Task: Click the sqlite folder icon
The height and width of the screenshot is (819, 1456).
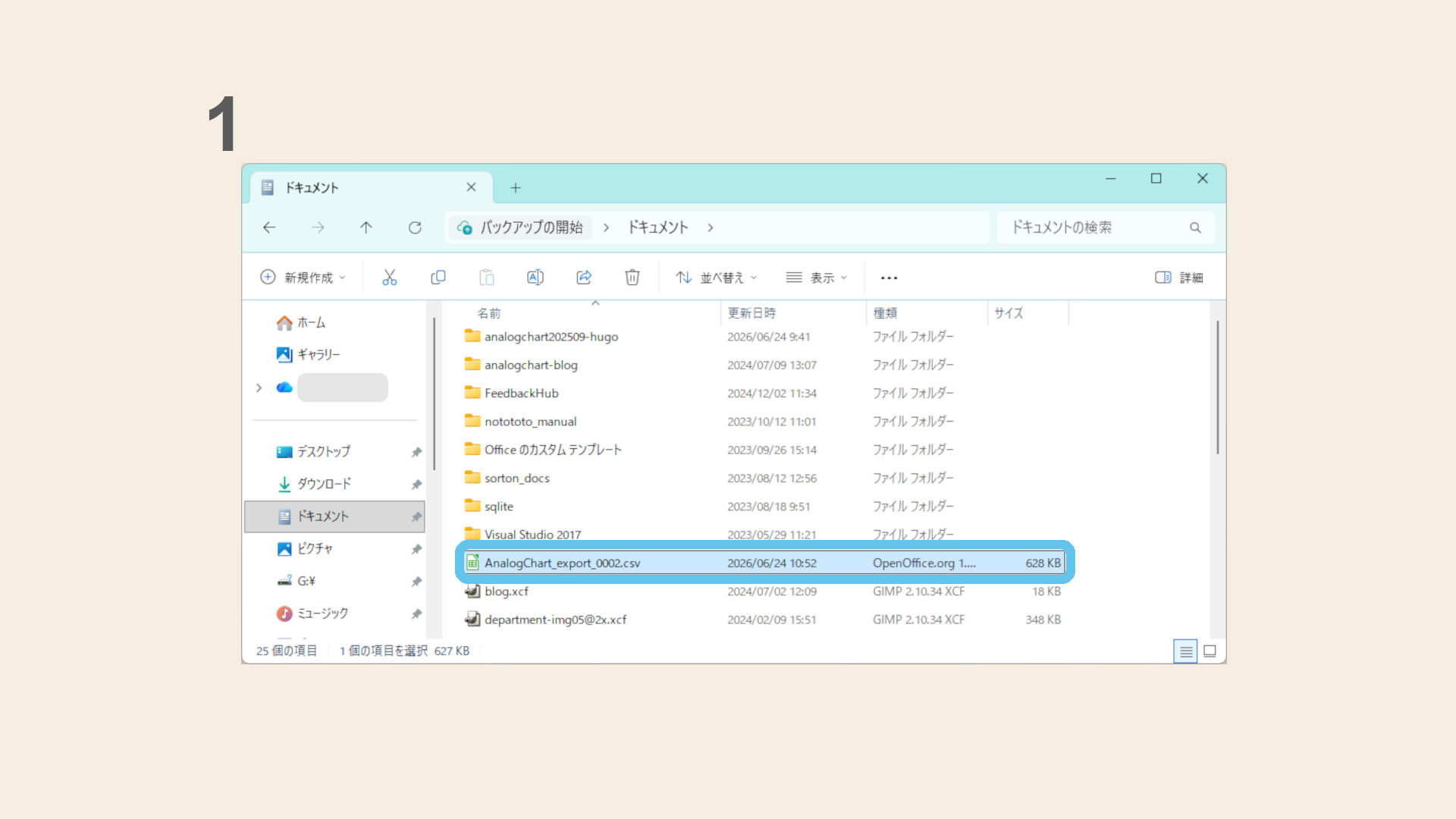Action: [472, 506]
